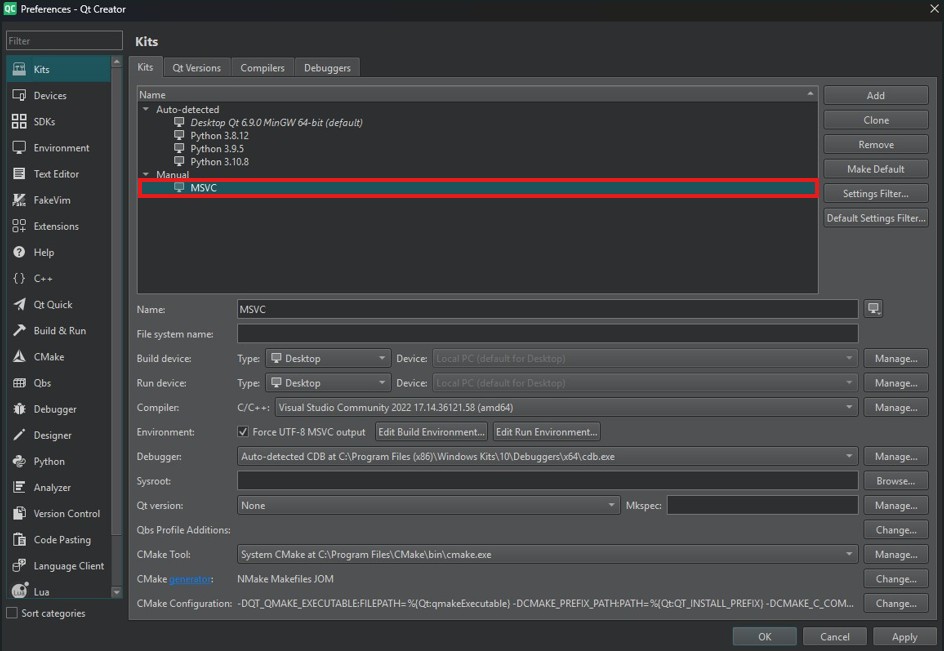944x651 pixels.
Task: Select the Python 3.8.12 kit's monitor icon
Action: pyautogui.click(x=179, y=135)
